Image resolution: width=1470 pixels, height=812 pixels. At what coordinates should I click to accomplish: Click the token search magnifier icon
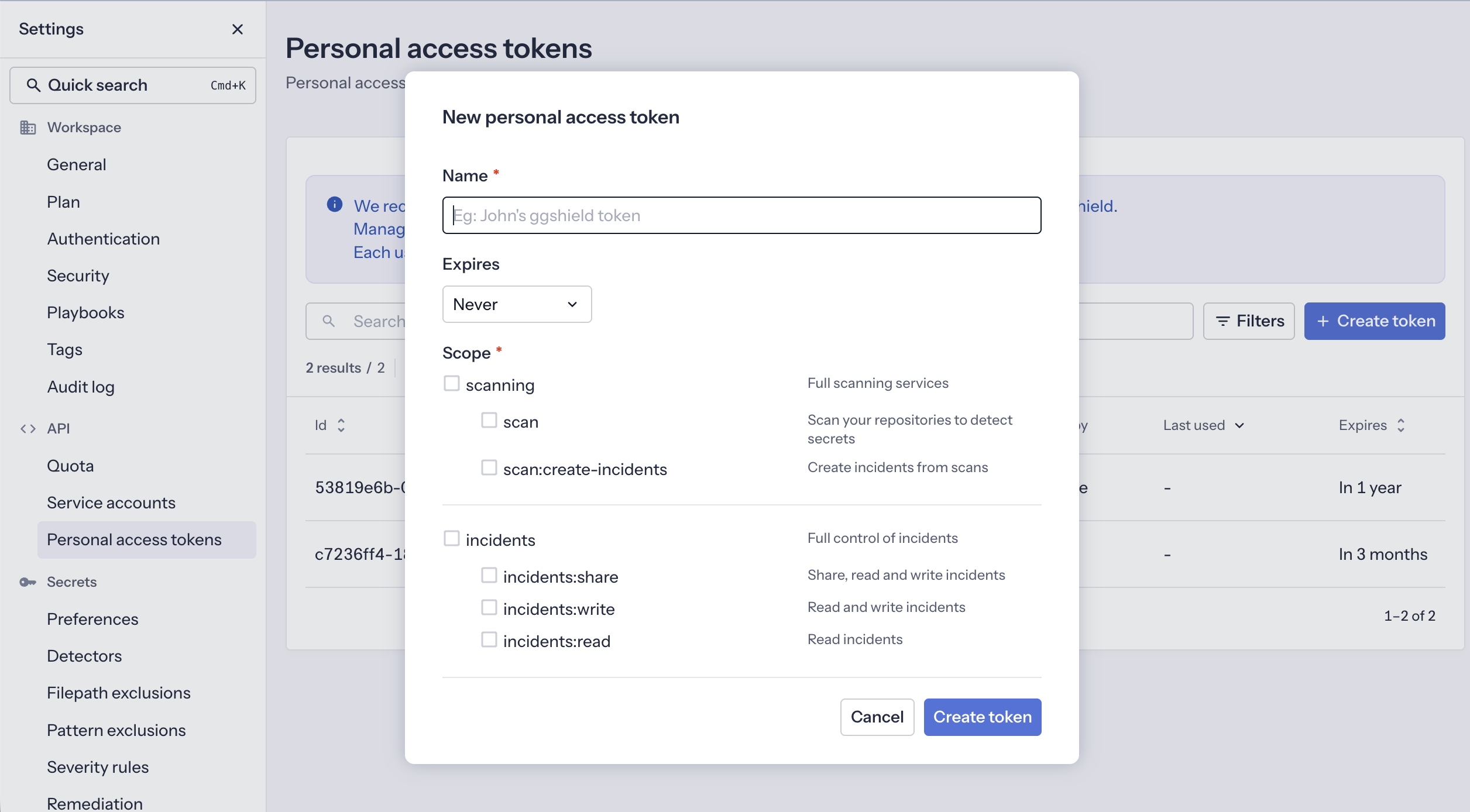click(329, 321)
